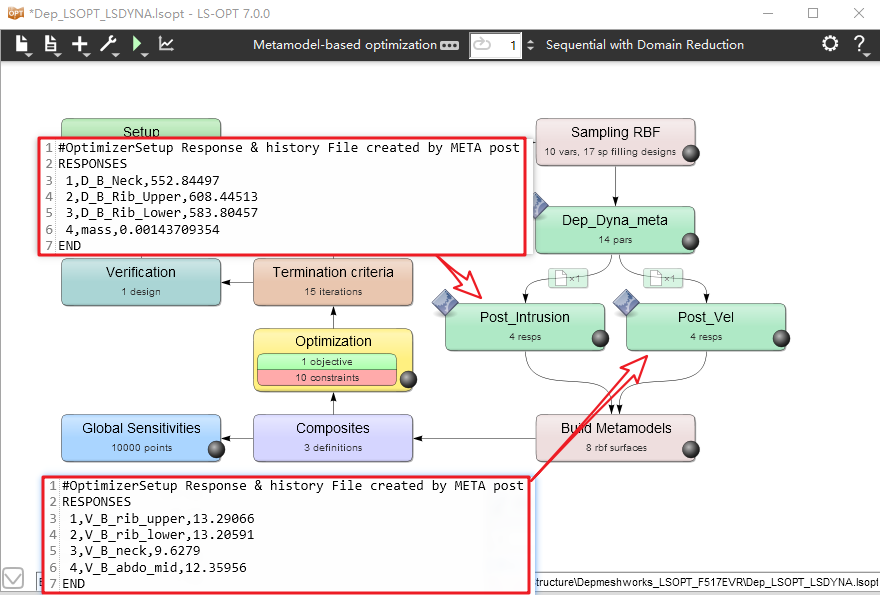Click the gear diamond icon on Dep_Dyna_meta stage
880x595 pixels.
(x=539, y=205)
